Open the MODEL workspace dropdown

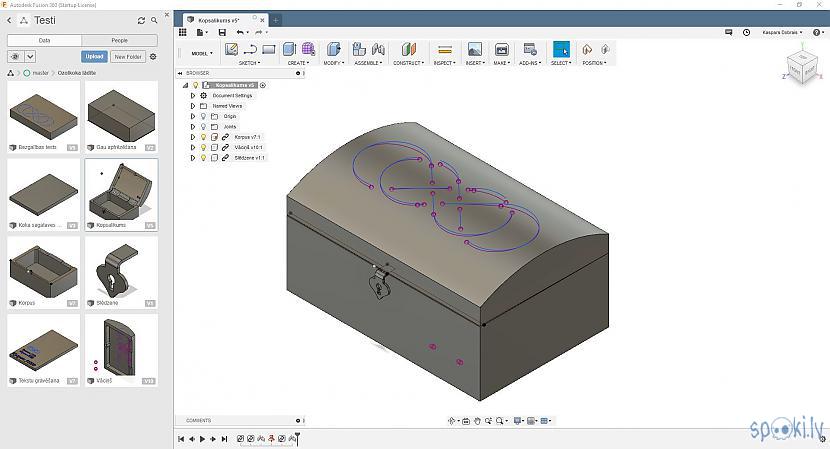(202, 53)
